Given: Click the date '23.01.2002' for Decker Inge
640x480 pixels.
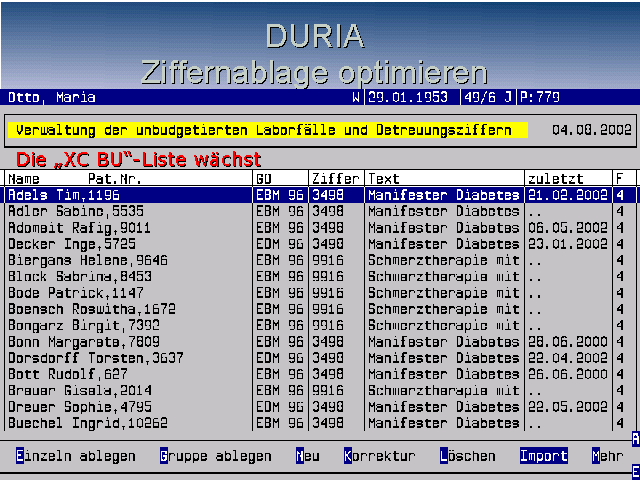Looking at the screenshot, I should [x=568, y=244].
